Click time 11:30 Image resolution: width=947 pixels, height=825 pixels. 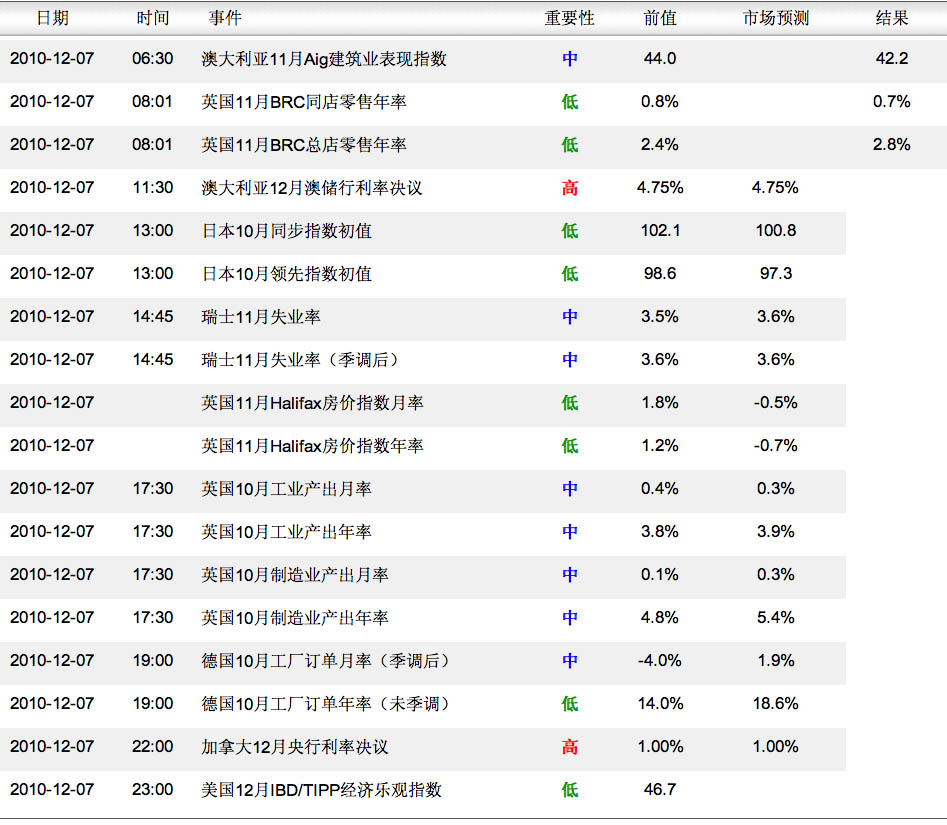[x=153, y=188]
